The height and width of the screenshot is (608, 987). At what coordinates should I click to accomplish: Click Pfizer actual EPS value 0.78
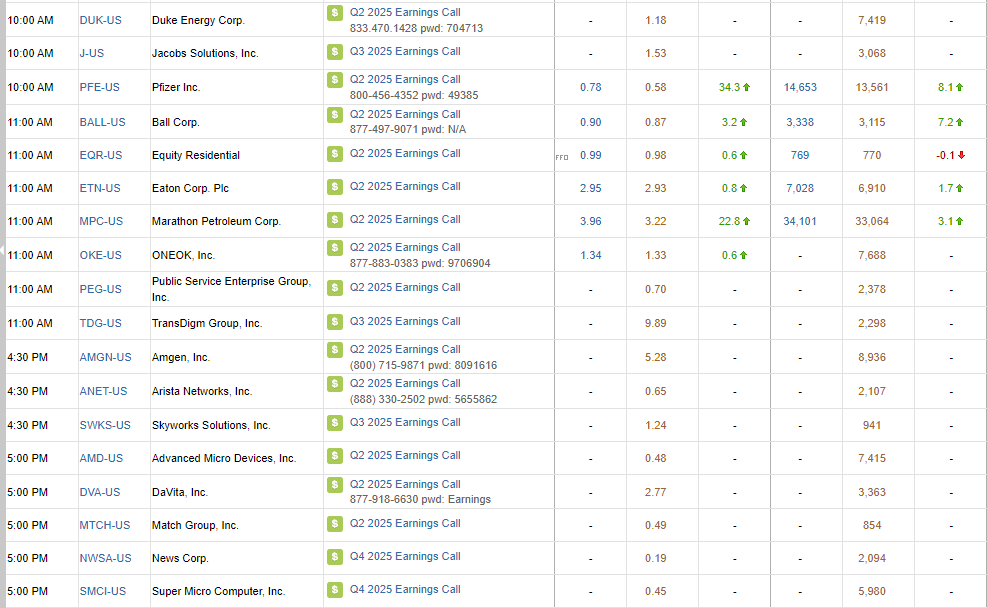point(590,87)
